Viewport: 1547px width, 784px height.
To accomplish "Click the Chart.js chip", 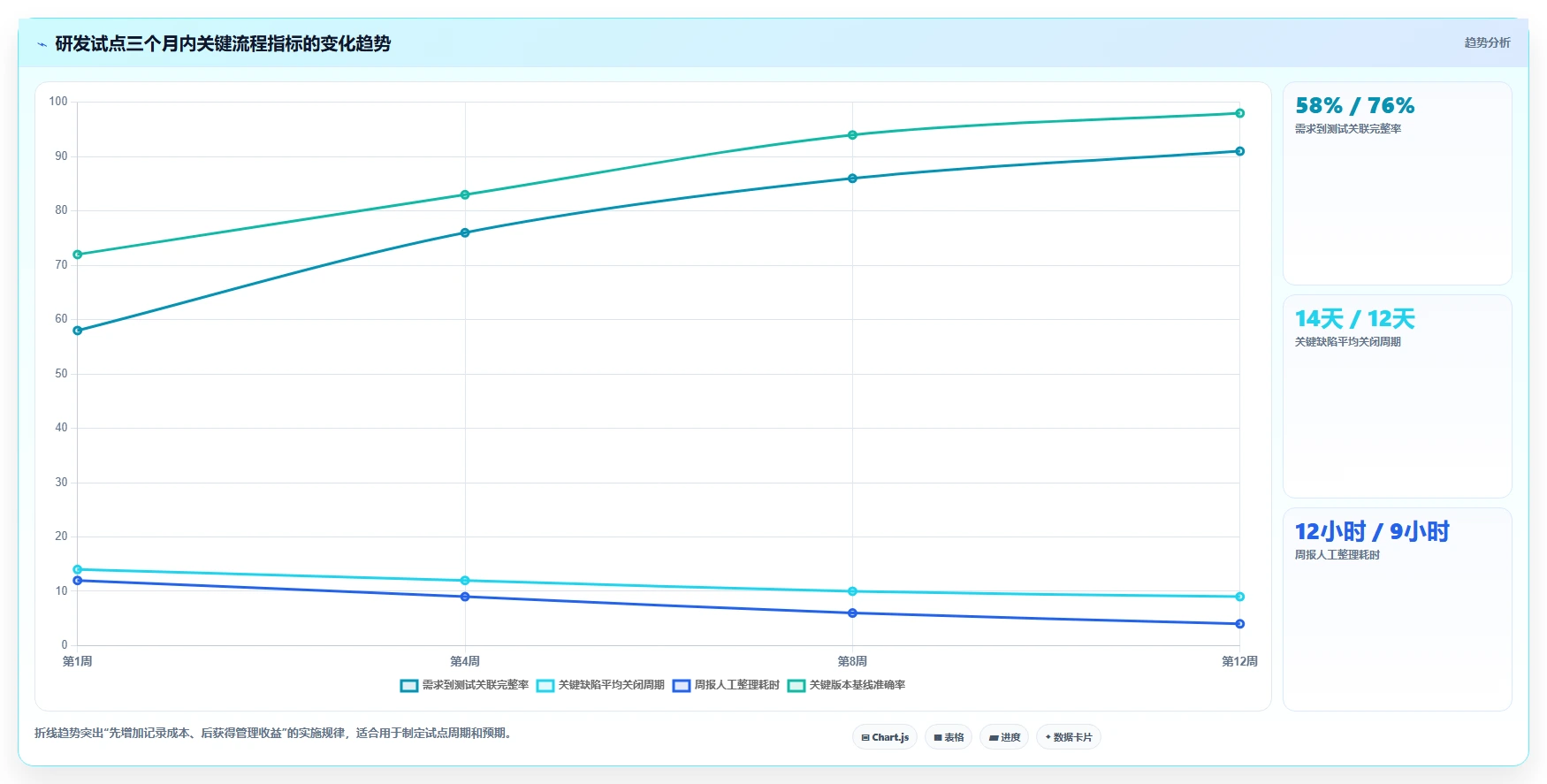I will (x=885, y=737).
